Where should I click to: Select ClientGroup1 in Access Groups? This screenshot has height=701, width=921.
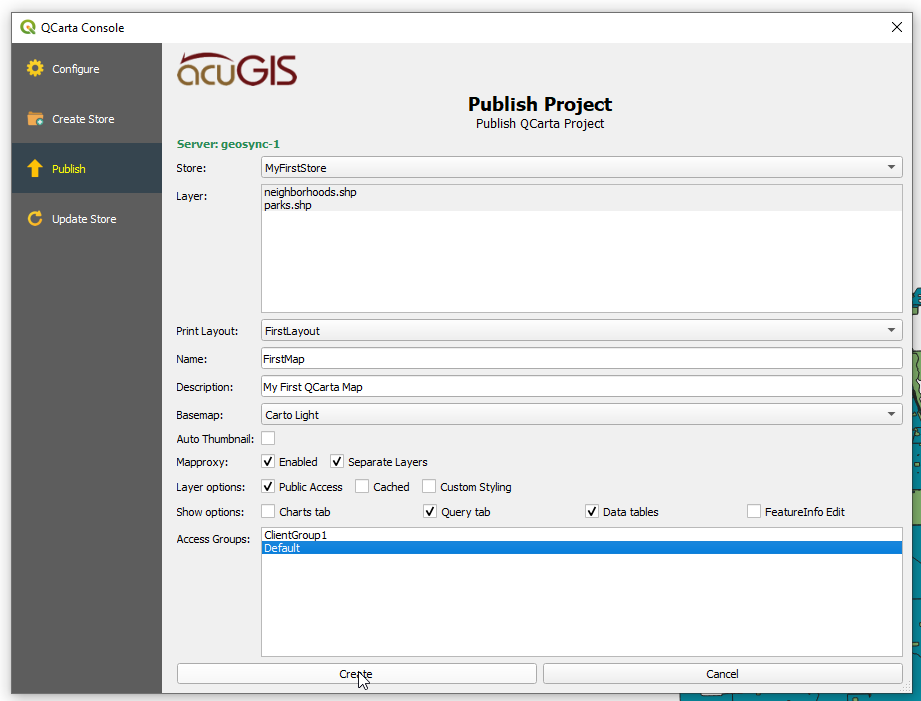pos(581,535)
